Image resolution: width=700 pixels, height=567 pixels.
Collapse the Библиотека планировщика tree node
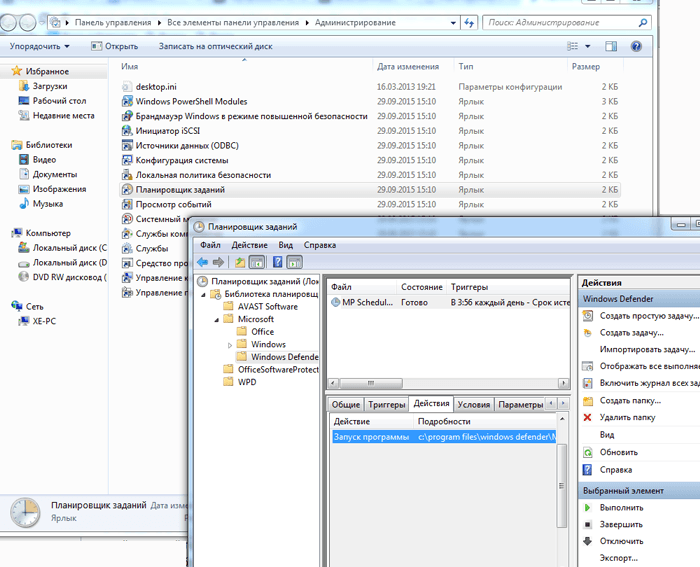click(204, 295)
